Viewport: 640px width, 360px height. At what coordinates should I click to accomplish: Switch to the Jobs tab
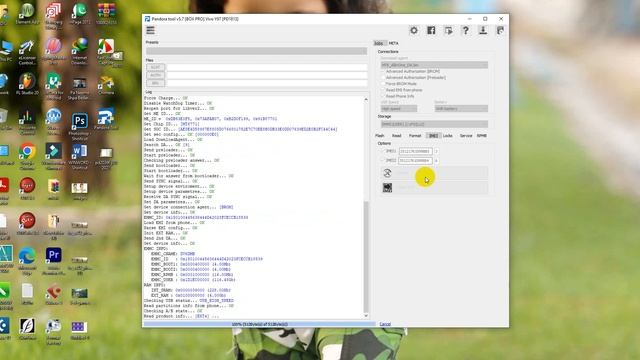(379, 43)
